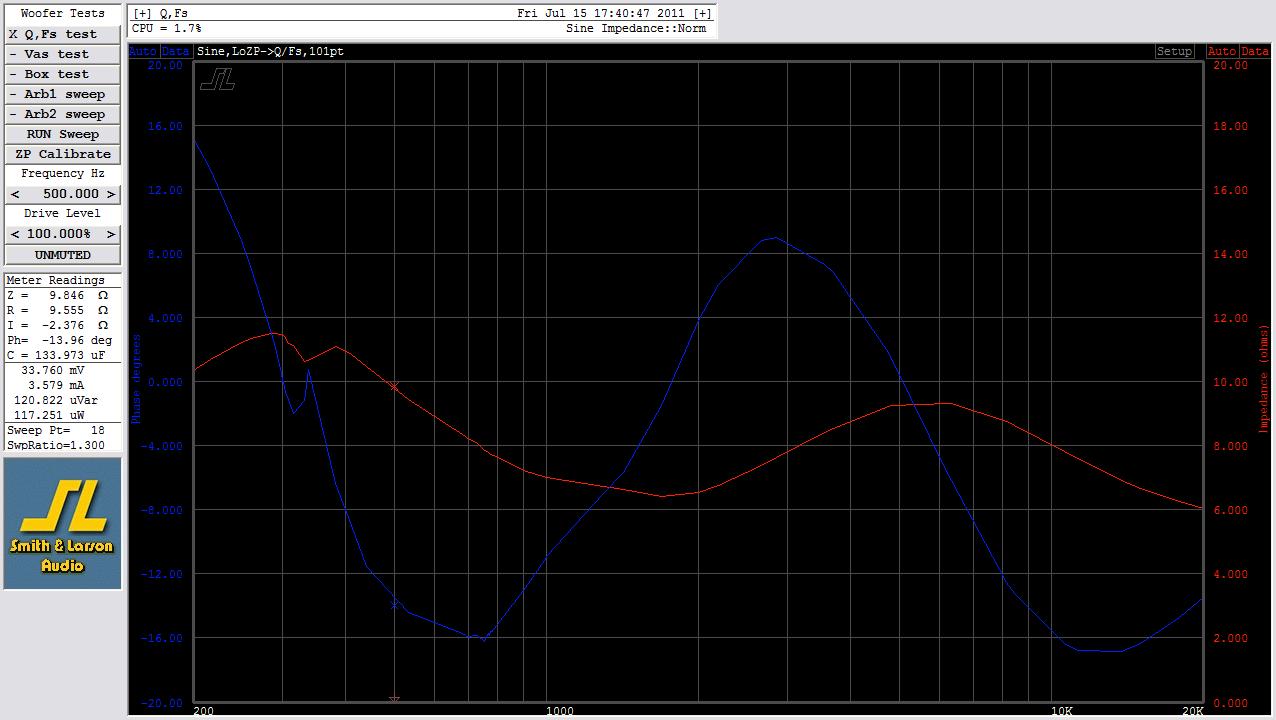Image resolution: width=1276 pixels, height=720 pixels.
Task: Increase frequency with the right arrow
Action: (x=110, y=194)
